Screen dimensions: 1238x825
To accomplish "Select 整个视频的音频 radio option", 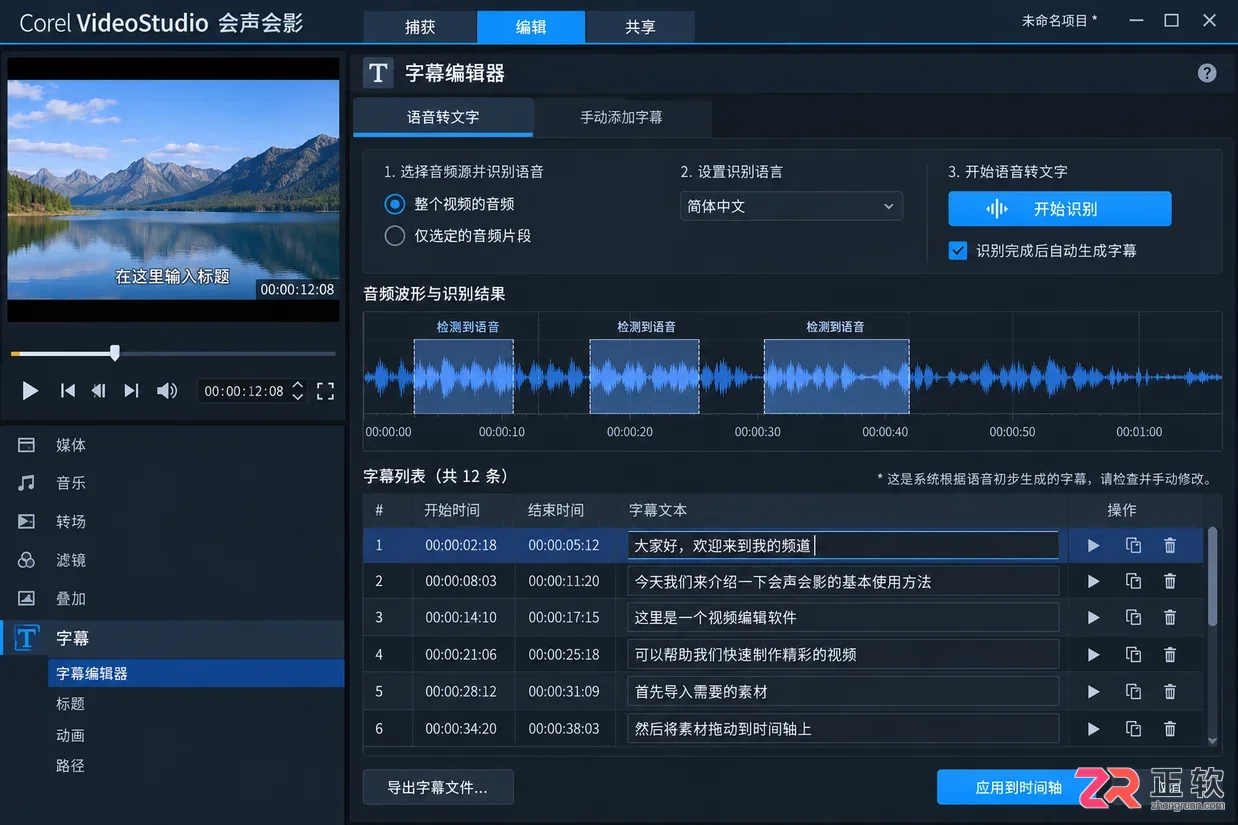I will (x=395, y=204).
